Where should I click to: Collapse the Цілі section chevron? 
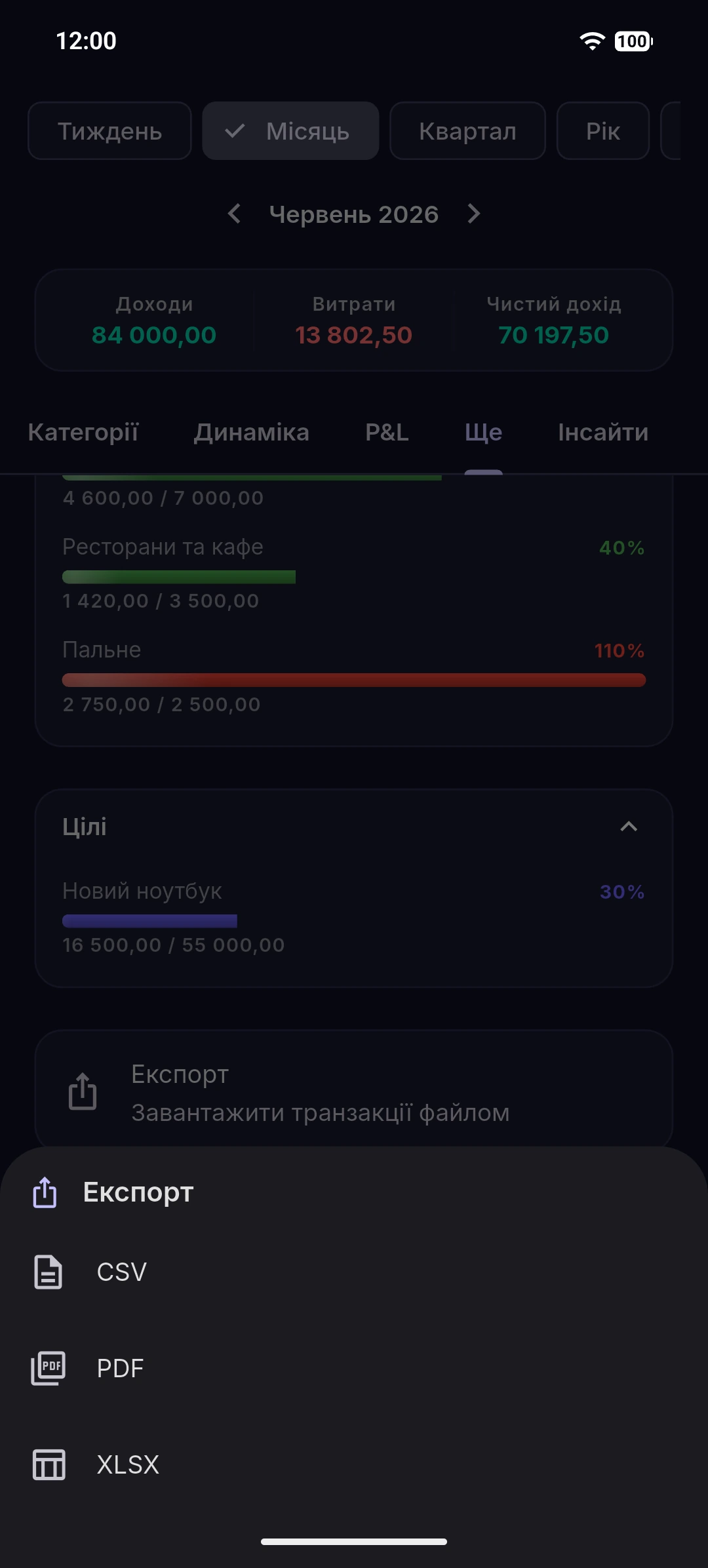[629, 827]
